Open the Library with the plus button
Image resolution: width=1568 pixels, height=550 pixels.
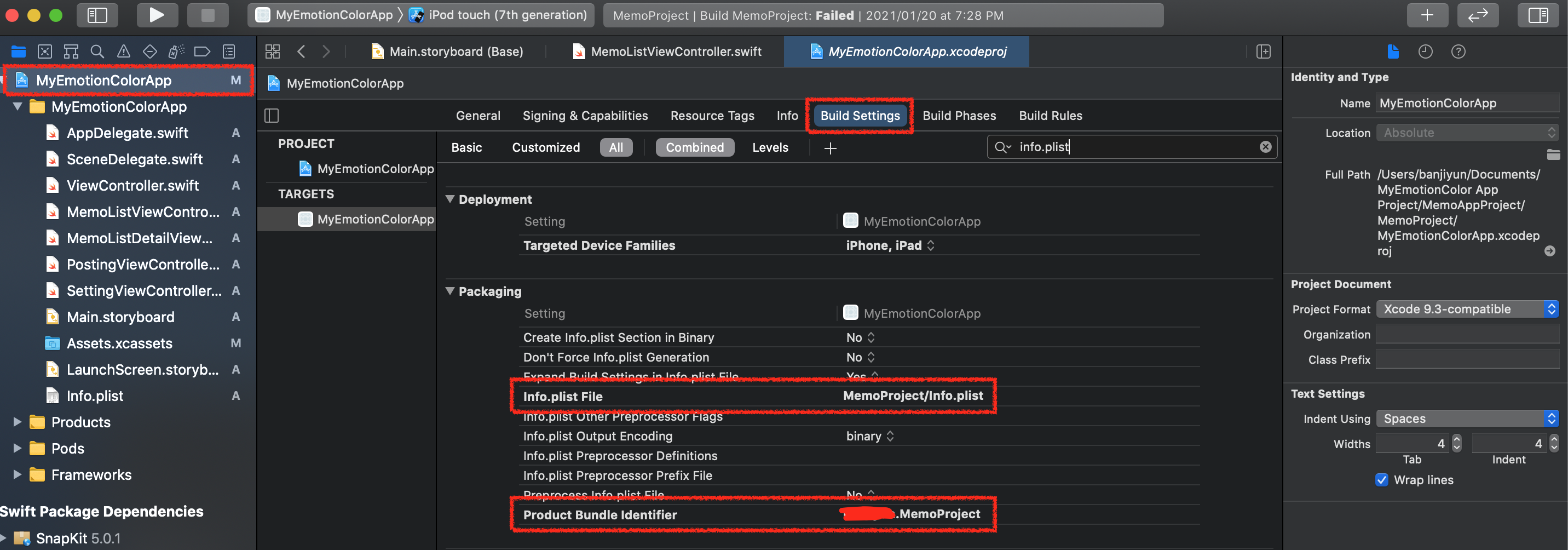click(x=1427, y=15)
